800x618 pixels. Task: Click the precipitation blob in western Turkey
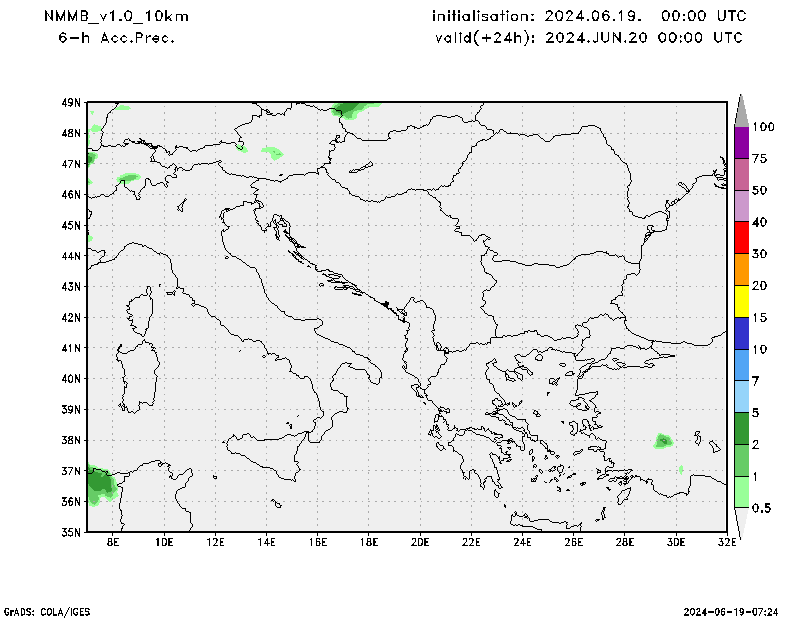coord(662,441)
